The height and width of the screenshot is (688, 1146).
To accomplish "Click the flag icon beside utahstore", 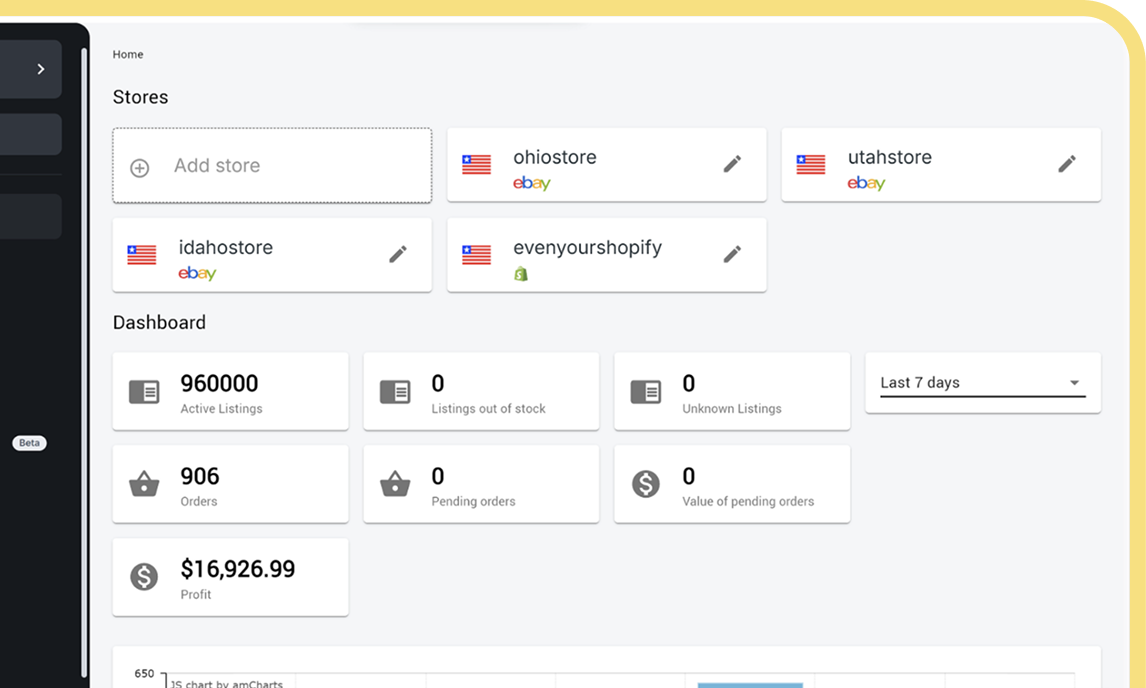I will coord(813,164).
